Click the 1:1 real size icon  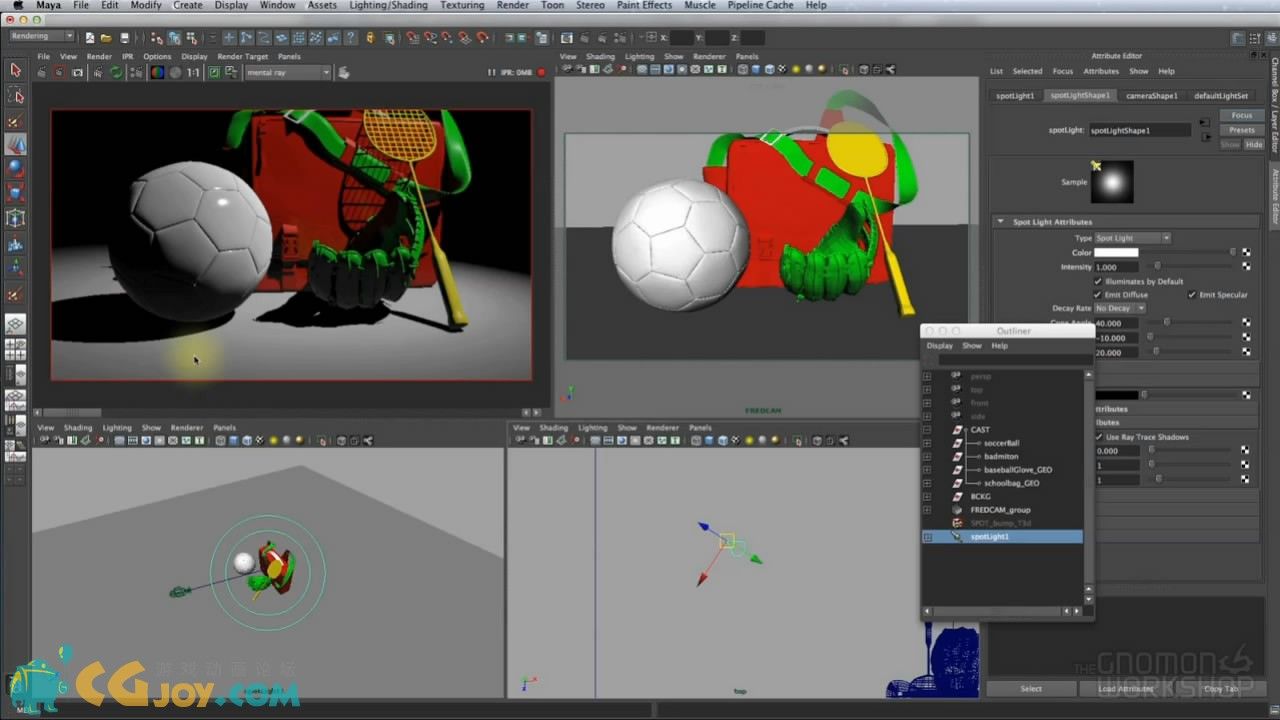(194, 73)
